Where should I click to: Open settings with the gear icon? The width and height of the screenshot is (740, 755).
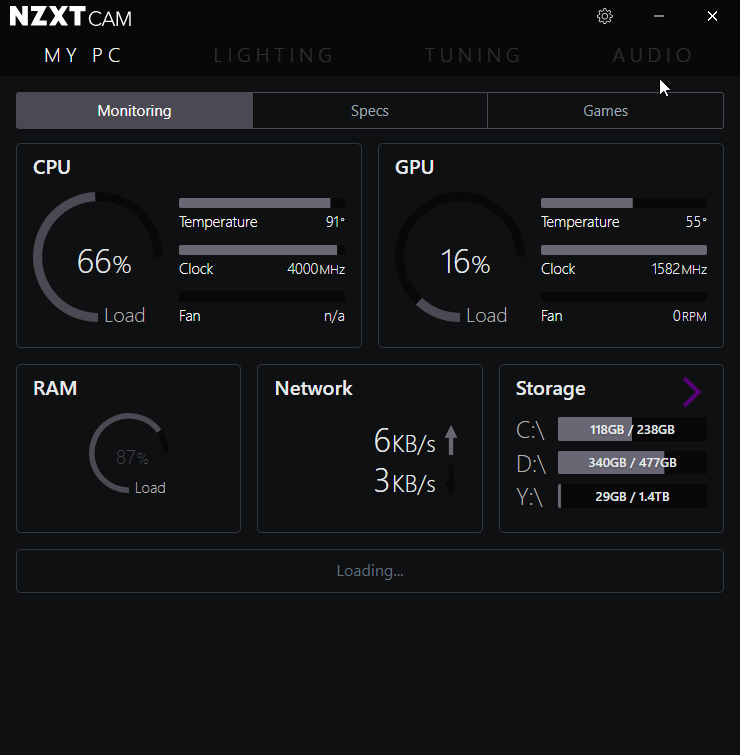(604, 16)
